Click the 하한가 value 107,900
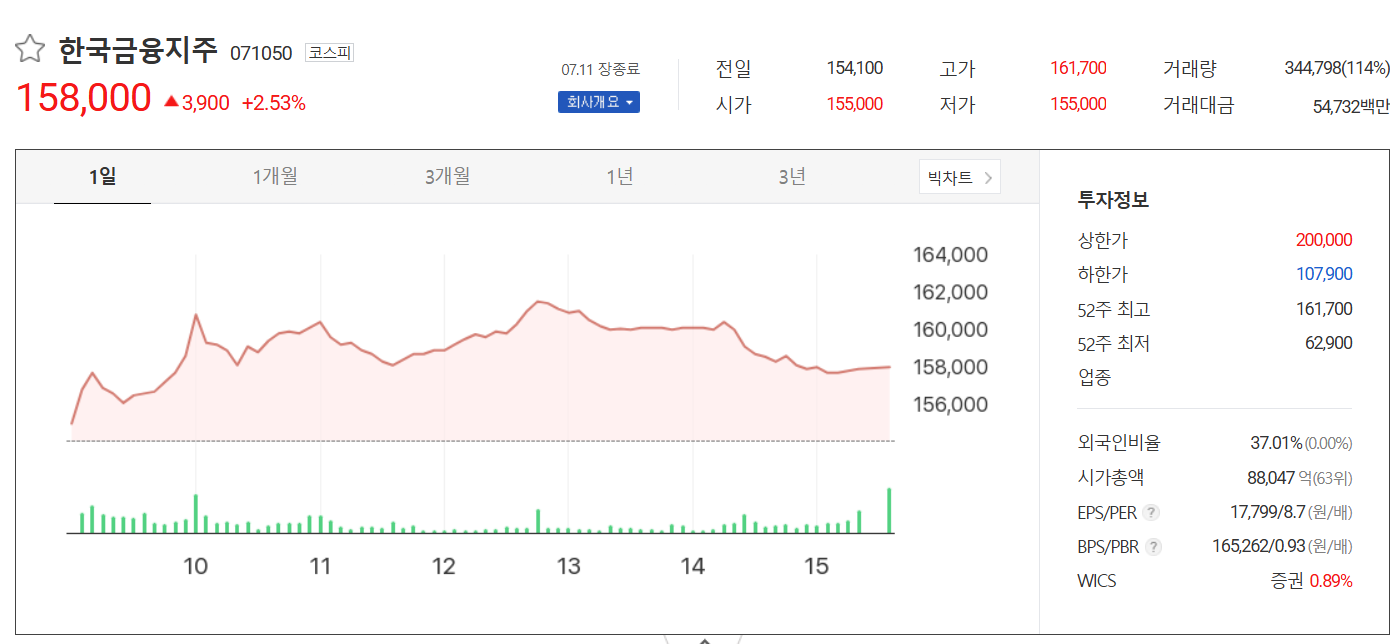This screenshot has height=644, width=1400. 1324,274
